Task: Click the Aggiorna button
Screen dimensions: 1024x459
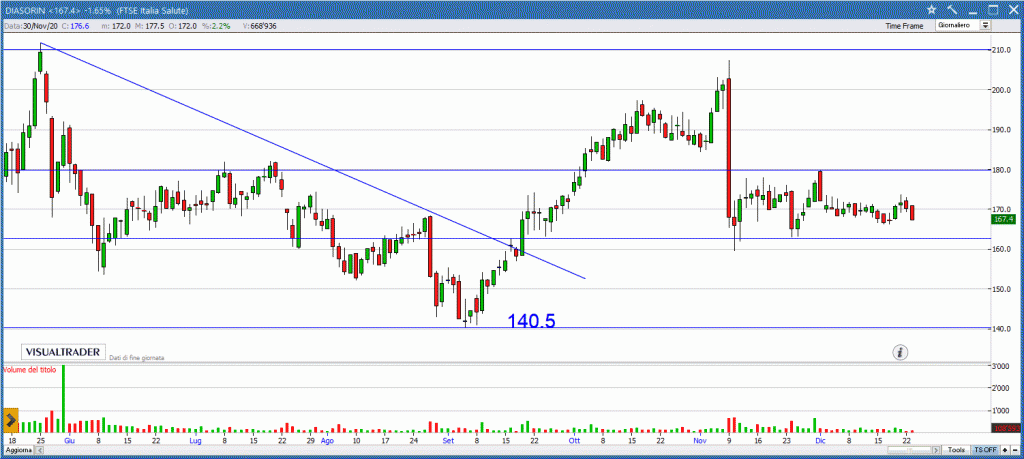Action: [17, 451]
